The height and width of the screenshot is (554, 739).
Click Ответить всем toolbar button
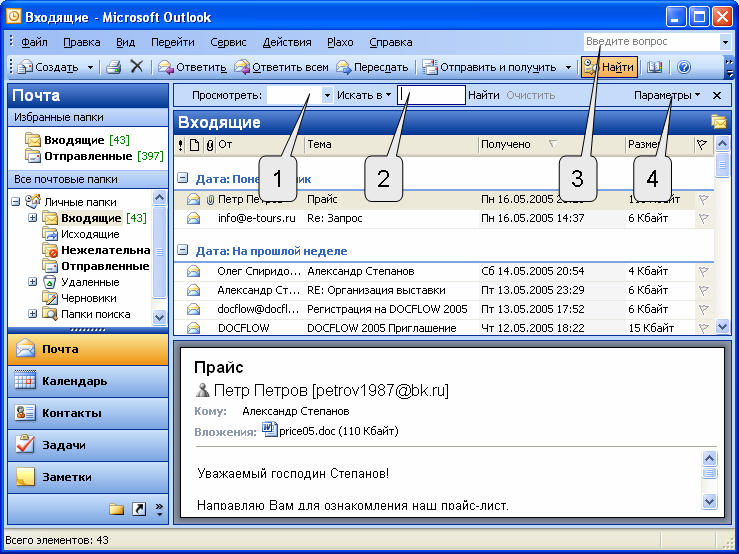point(281,67)
